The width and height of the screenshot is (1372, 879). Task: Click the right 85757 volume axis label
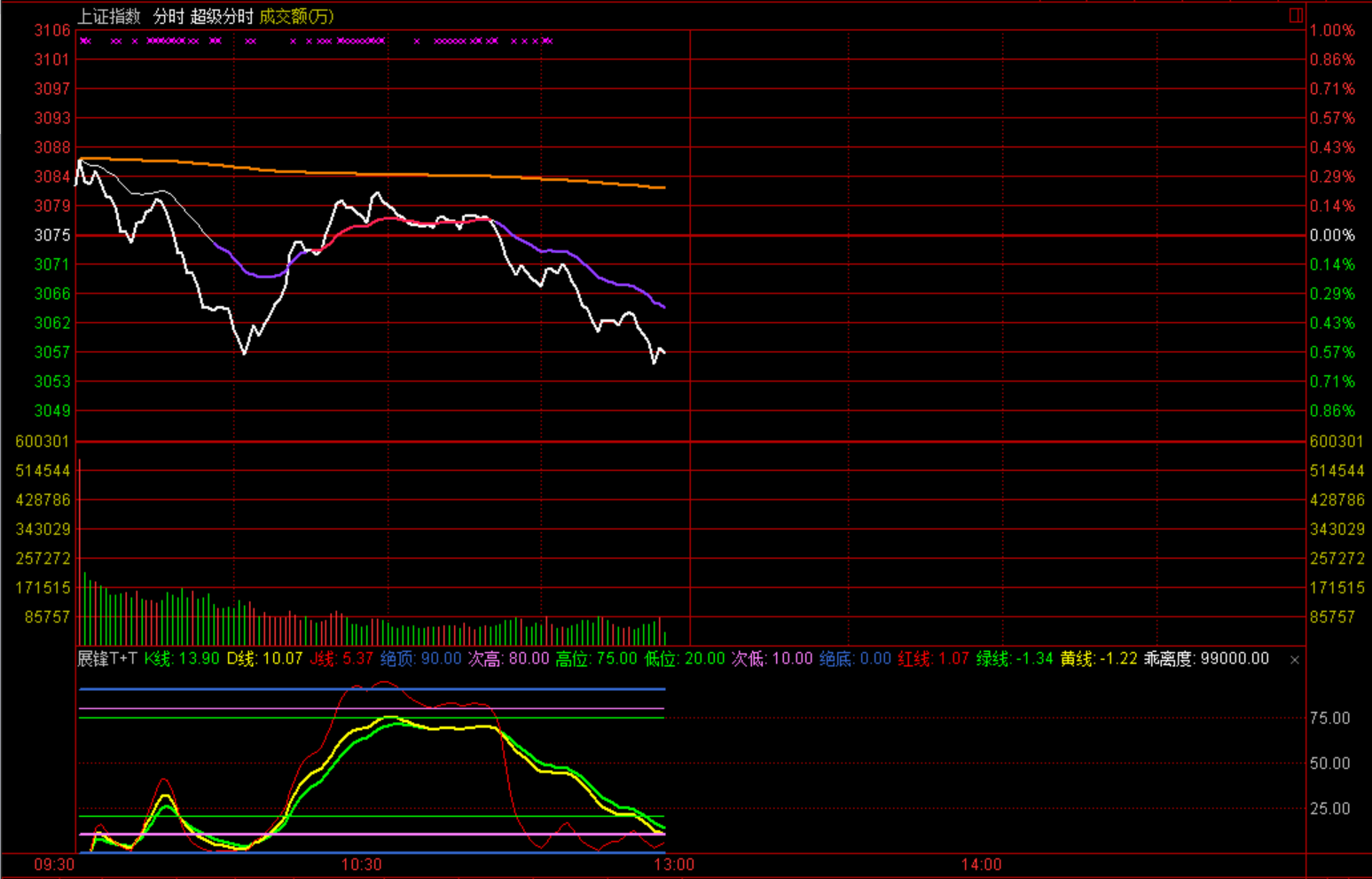tap(1332, 616)
